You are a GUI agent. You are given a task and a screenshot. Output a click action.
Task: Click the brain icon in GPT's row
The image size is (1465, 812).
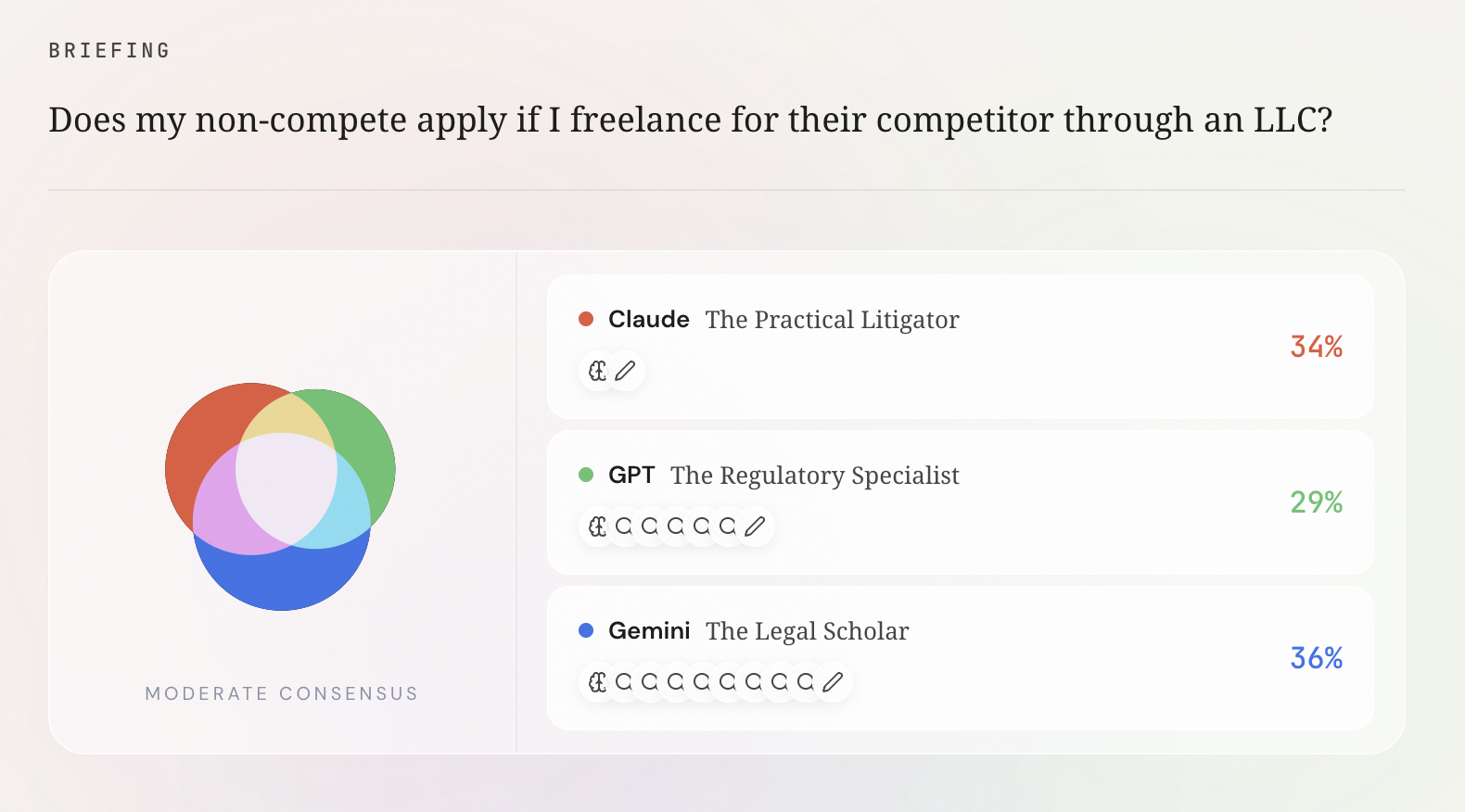coord(598,527)
